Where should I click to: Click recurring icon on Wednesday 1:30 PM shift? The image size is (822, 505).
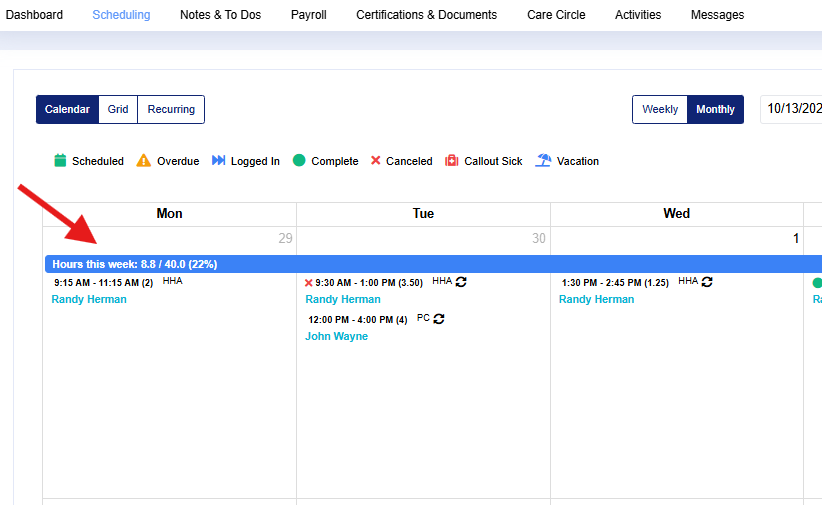(707, 282)
